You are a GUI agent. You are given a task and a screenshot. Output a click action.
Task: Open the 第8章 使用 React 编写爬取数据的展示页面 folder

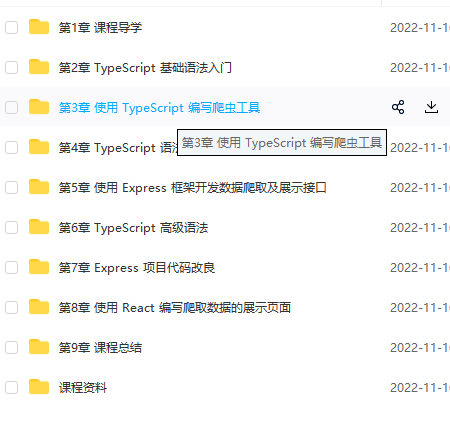click(175, 308)
